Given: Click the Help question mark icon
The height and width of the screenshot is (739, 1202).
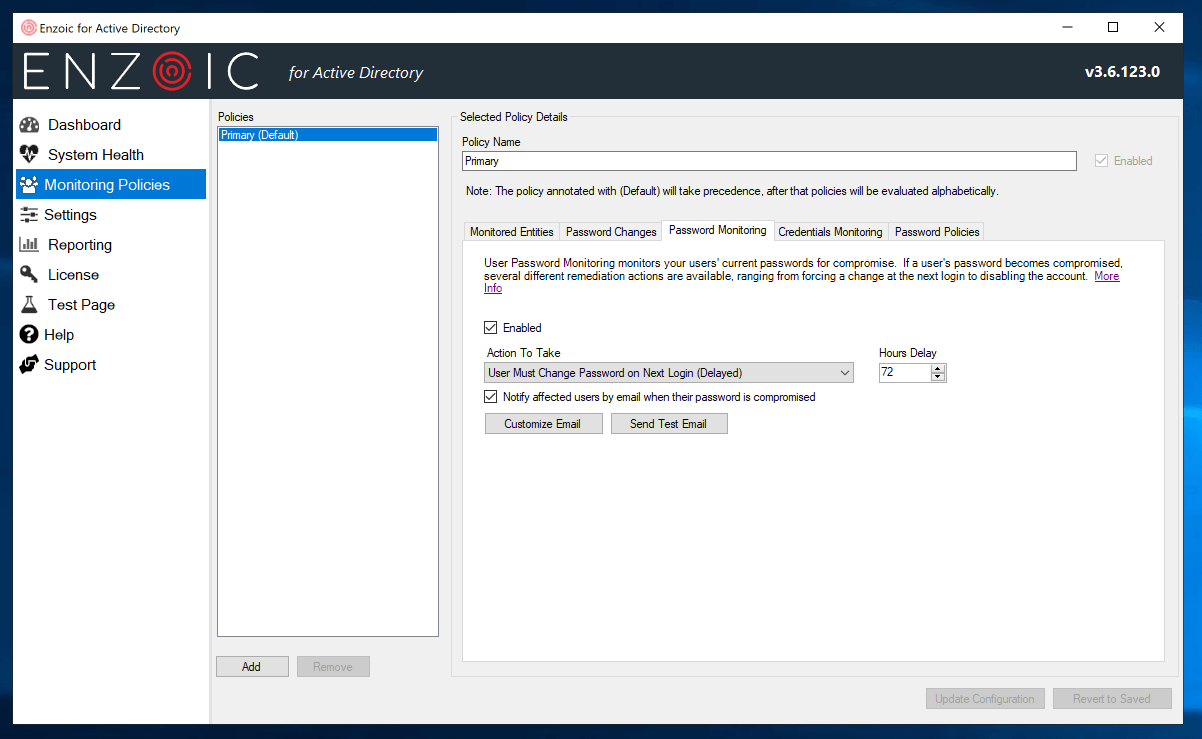Looking at the screenshot, I should (28, 335).
